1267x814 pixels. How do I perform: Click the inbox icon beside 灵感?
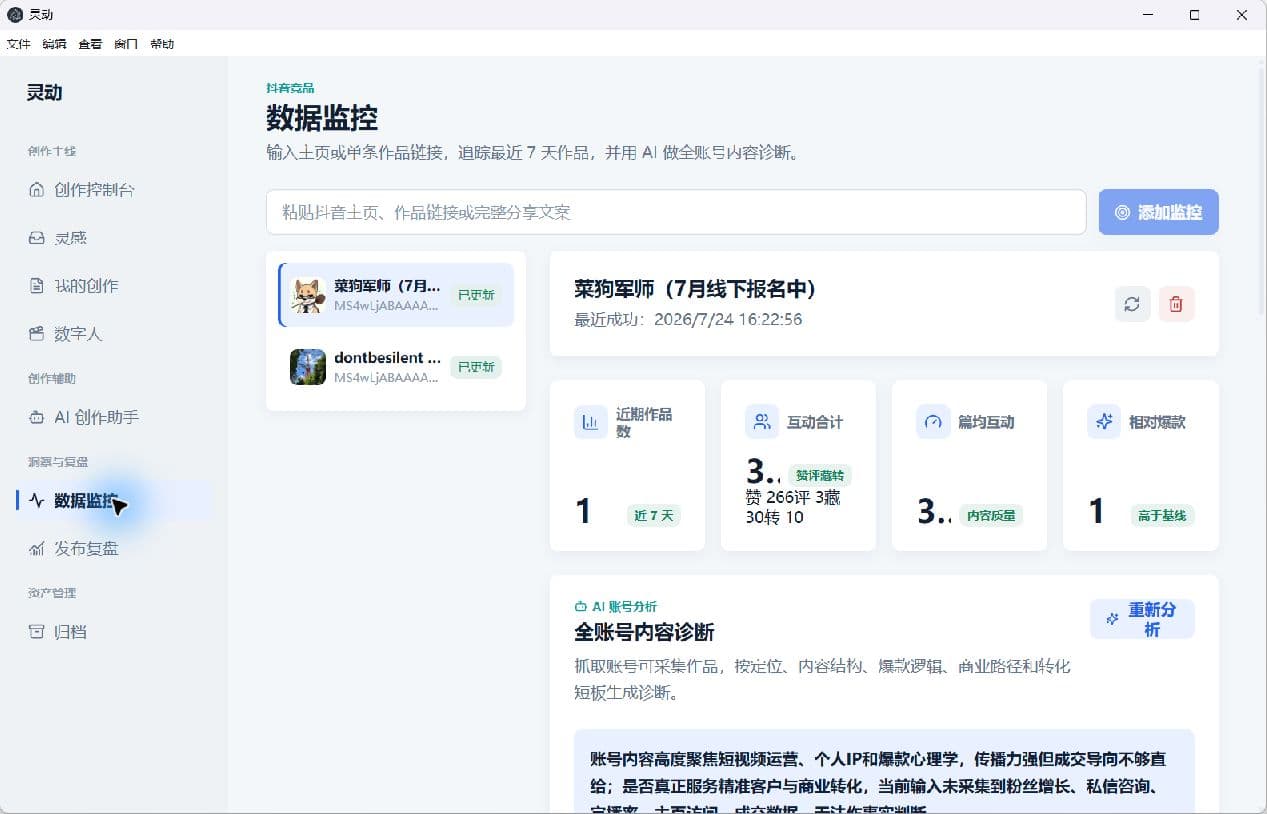point(37,238)
